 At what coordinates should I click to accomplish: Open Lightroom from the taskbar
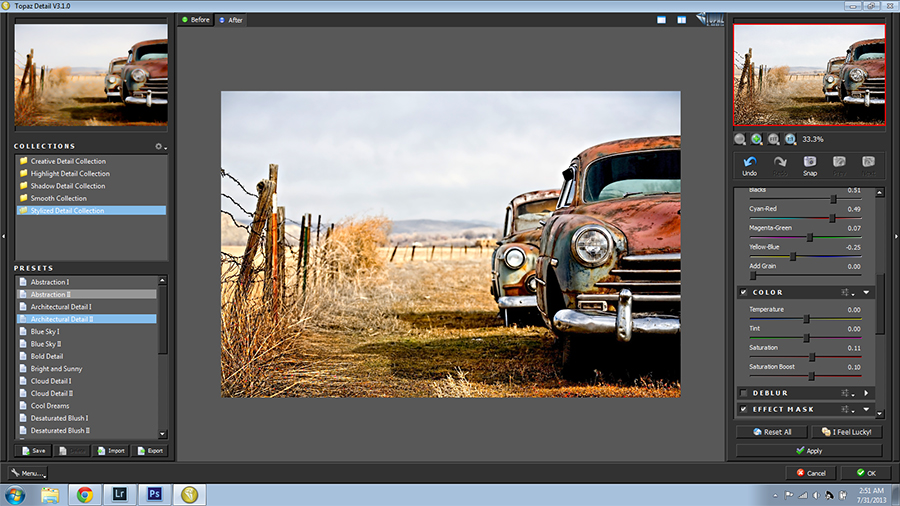tap(121, 493)
